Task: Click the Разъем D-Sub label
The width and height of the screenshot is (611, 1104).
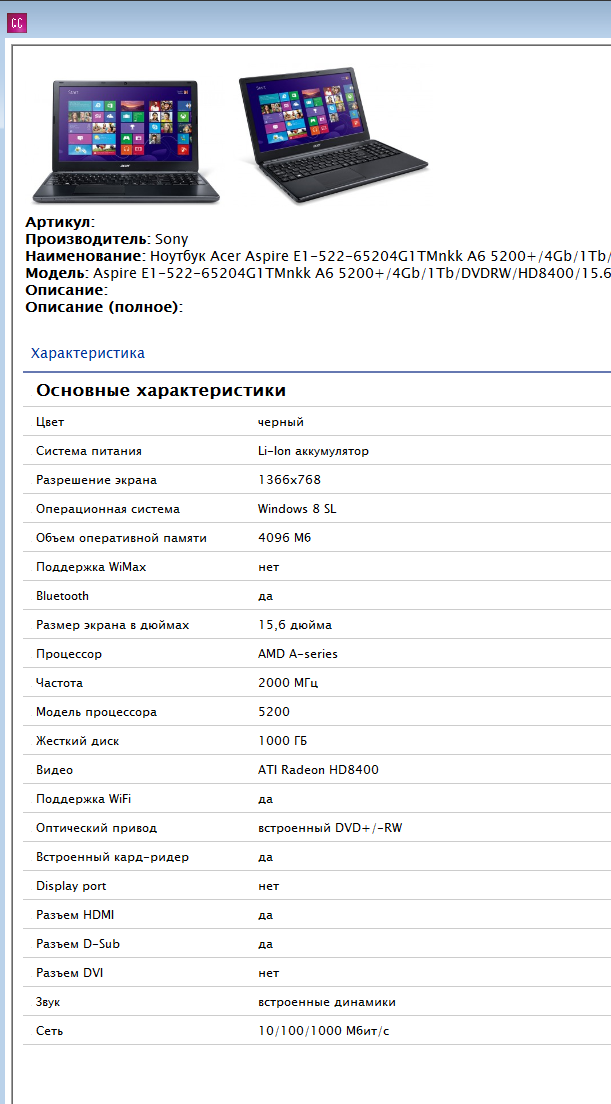Action: (x=77, y=943)
